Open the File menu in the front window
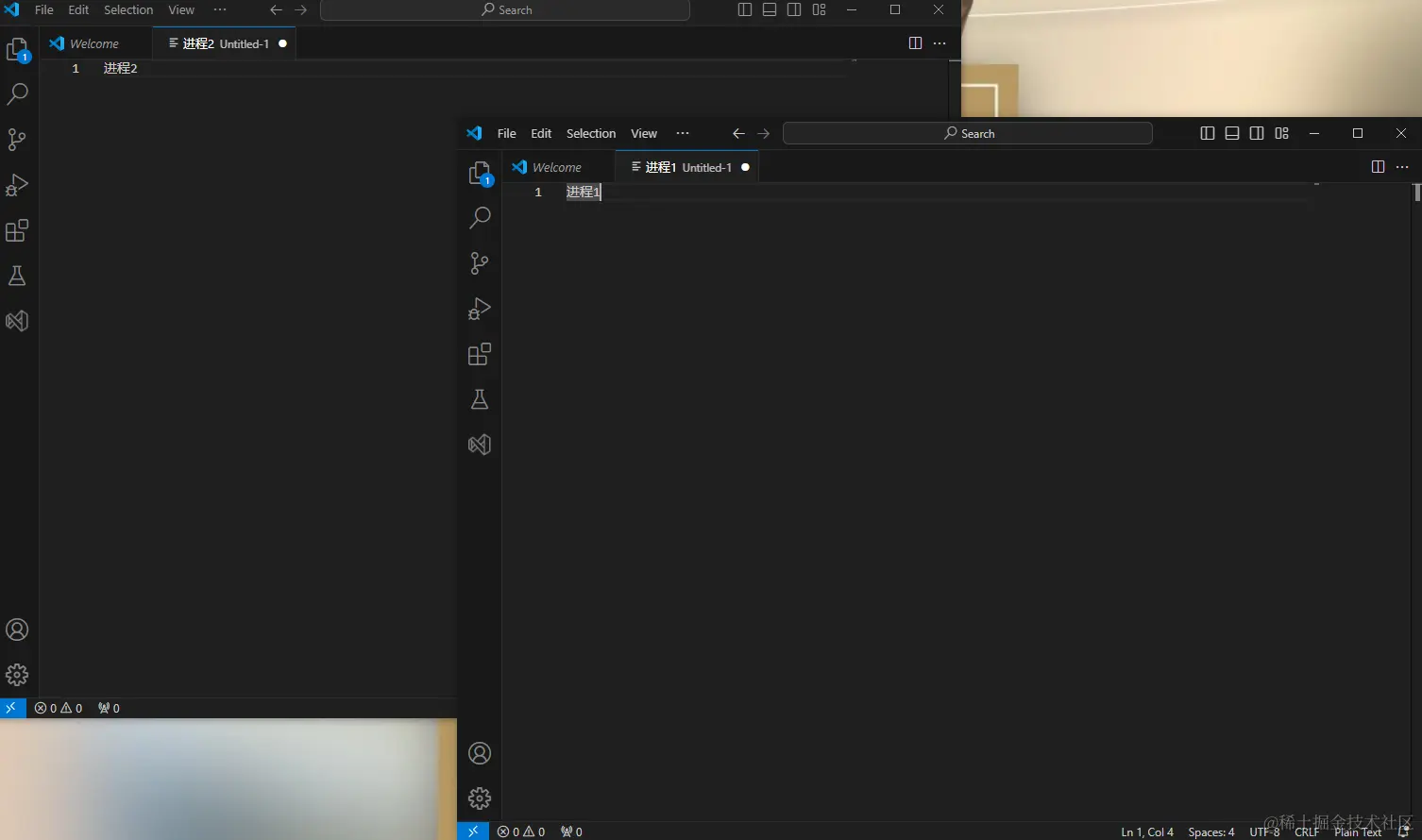Viewport: 1422px width, 840px height. 507,133
